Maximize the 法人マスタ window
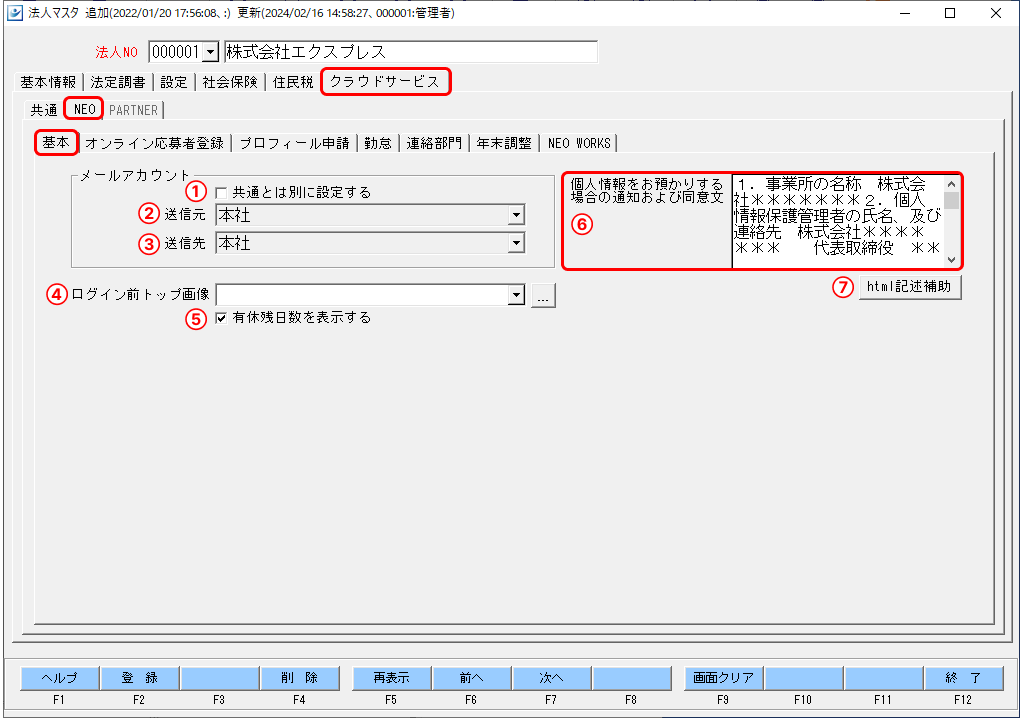 click(950, 13)
